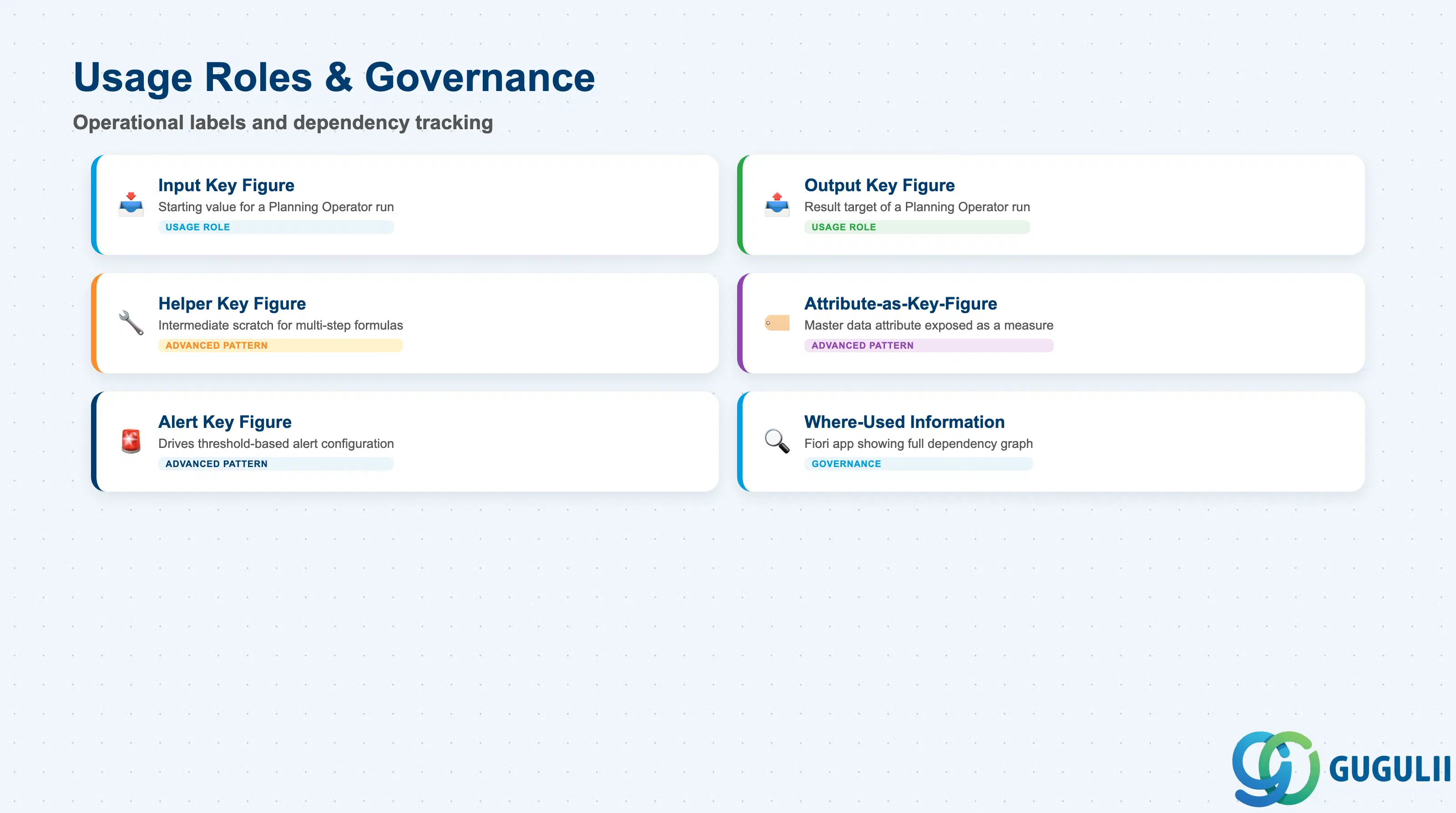The height and width of the screenshot is (813, 1456).
Task: Click the outbox tray icon beside Output Key Figure
Action: click(777, 205)
